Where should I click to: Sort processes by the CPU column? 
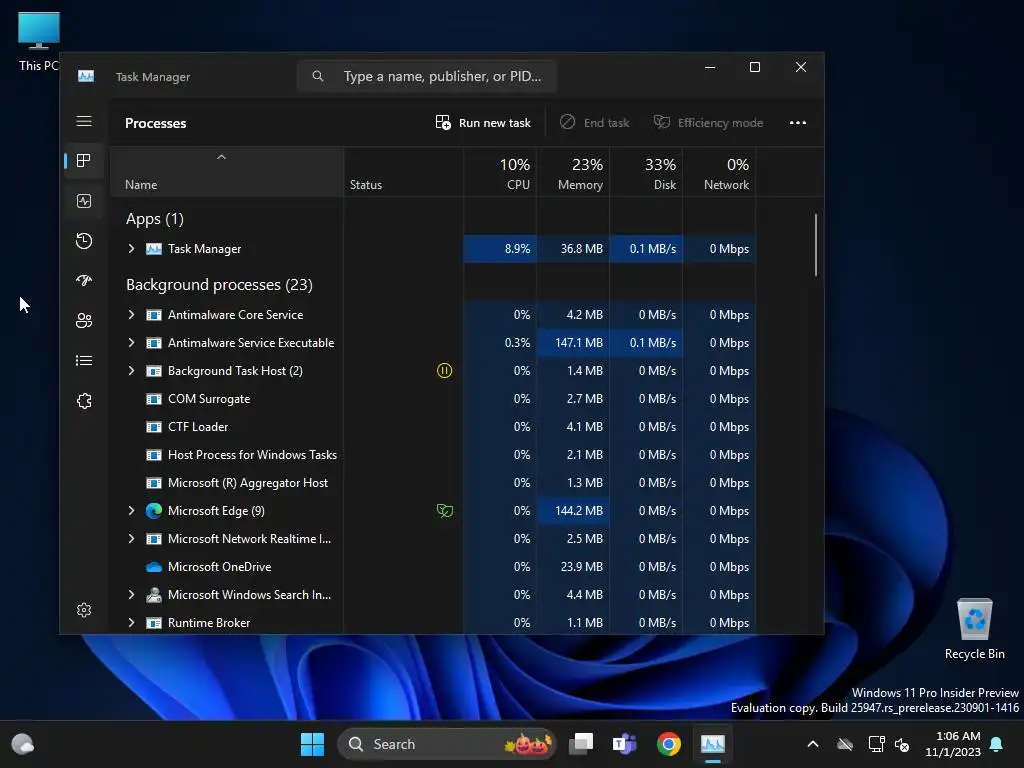click(500, 172)
